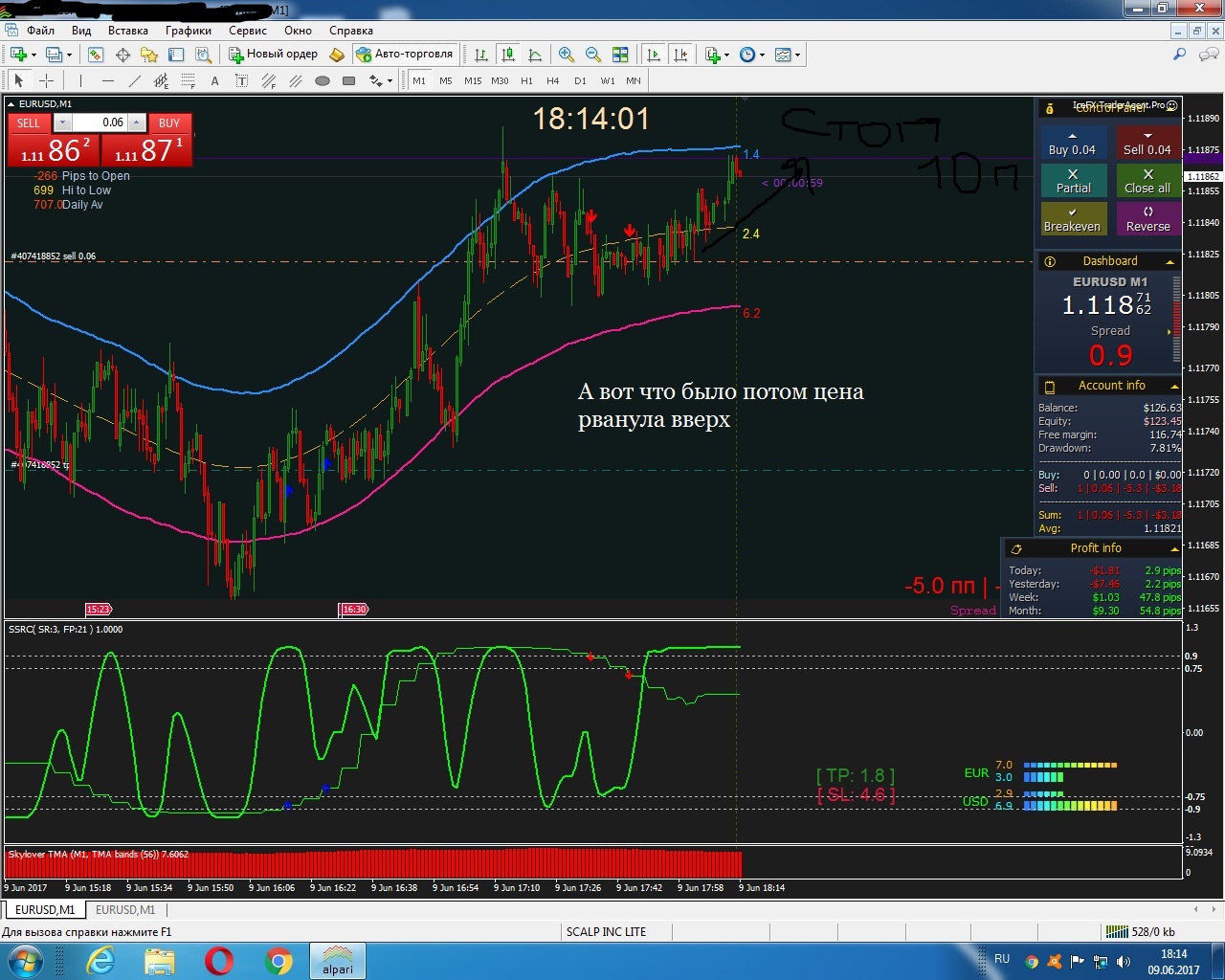
Task: Switch timeframe to M15
Action: point(473,81)
